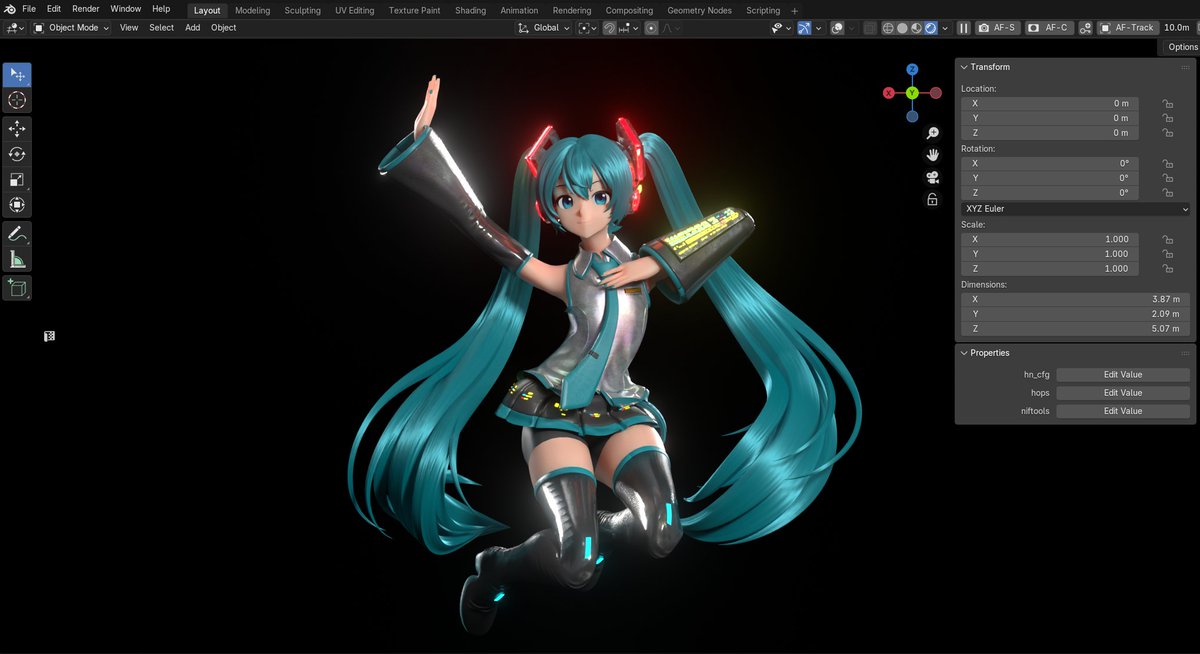
Task: Click the AF-C button
Action: coord(1049,28)
